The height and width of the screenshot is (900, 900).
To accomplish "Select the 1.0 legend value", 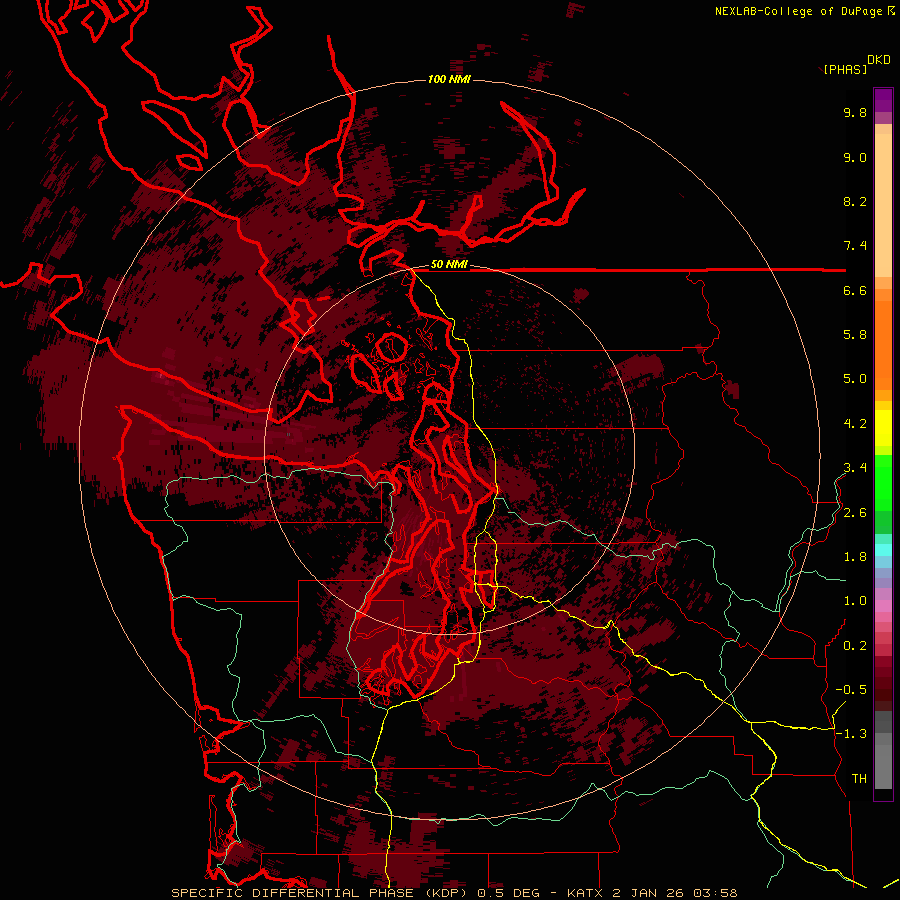I will (855, 601).
